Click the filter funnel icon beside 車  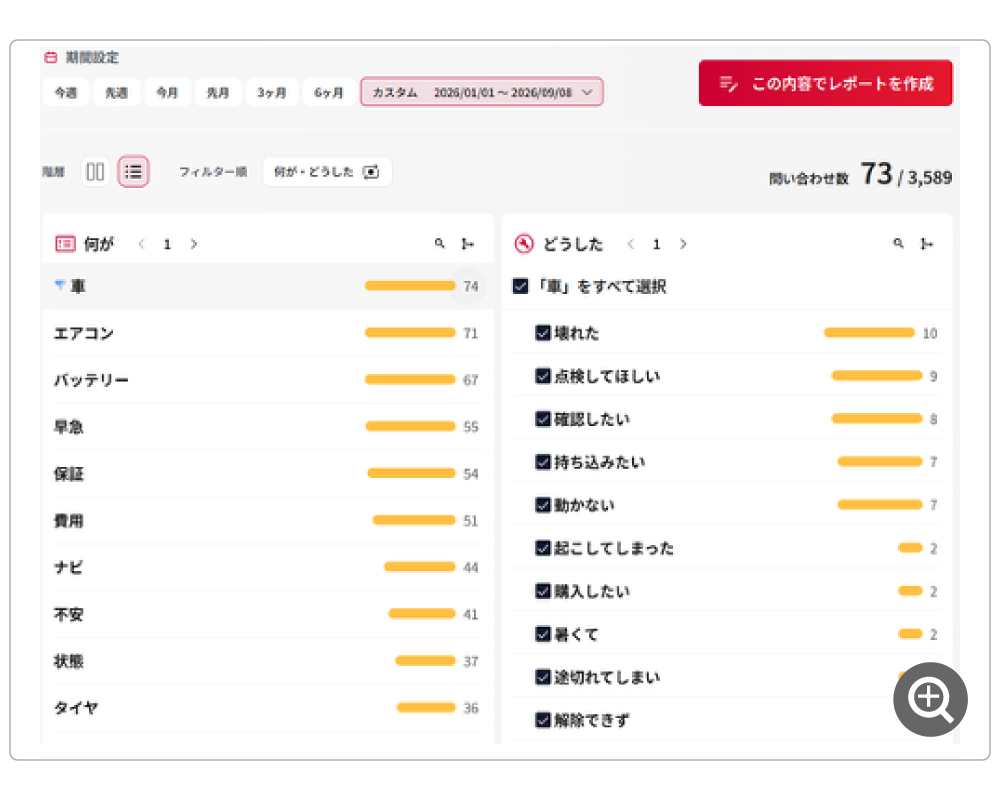point(59,285)
